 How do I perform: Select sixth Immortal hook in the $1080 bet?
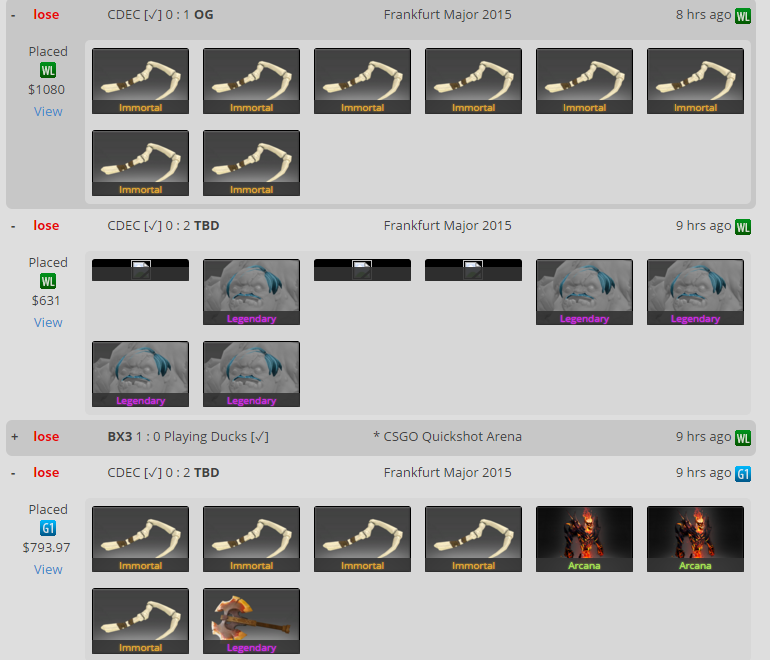[x=695, y=81]
